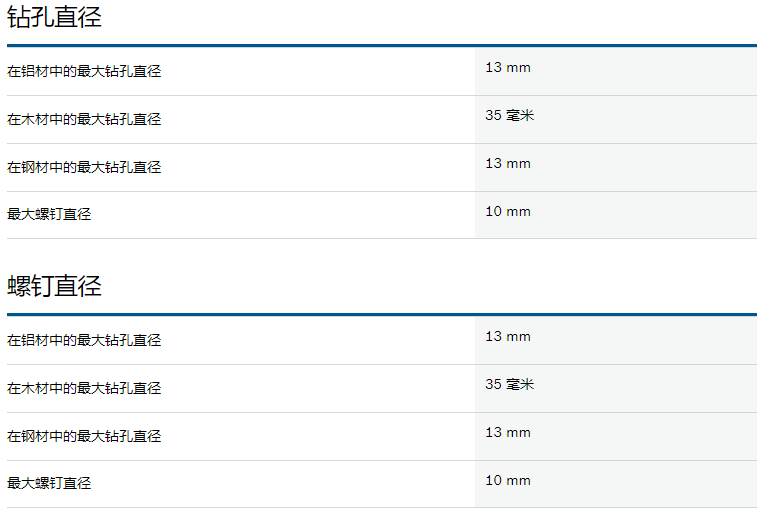Select 在铝材中的最大钻孔直径 under 钻孔直径
Image resolution: width=766 pixels, height=512 pixels.
click(84, 71)
